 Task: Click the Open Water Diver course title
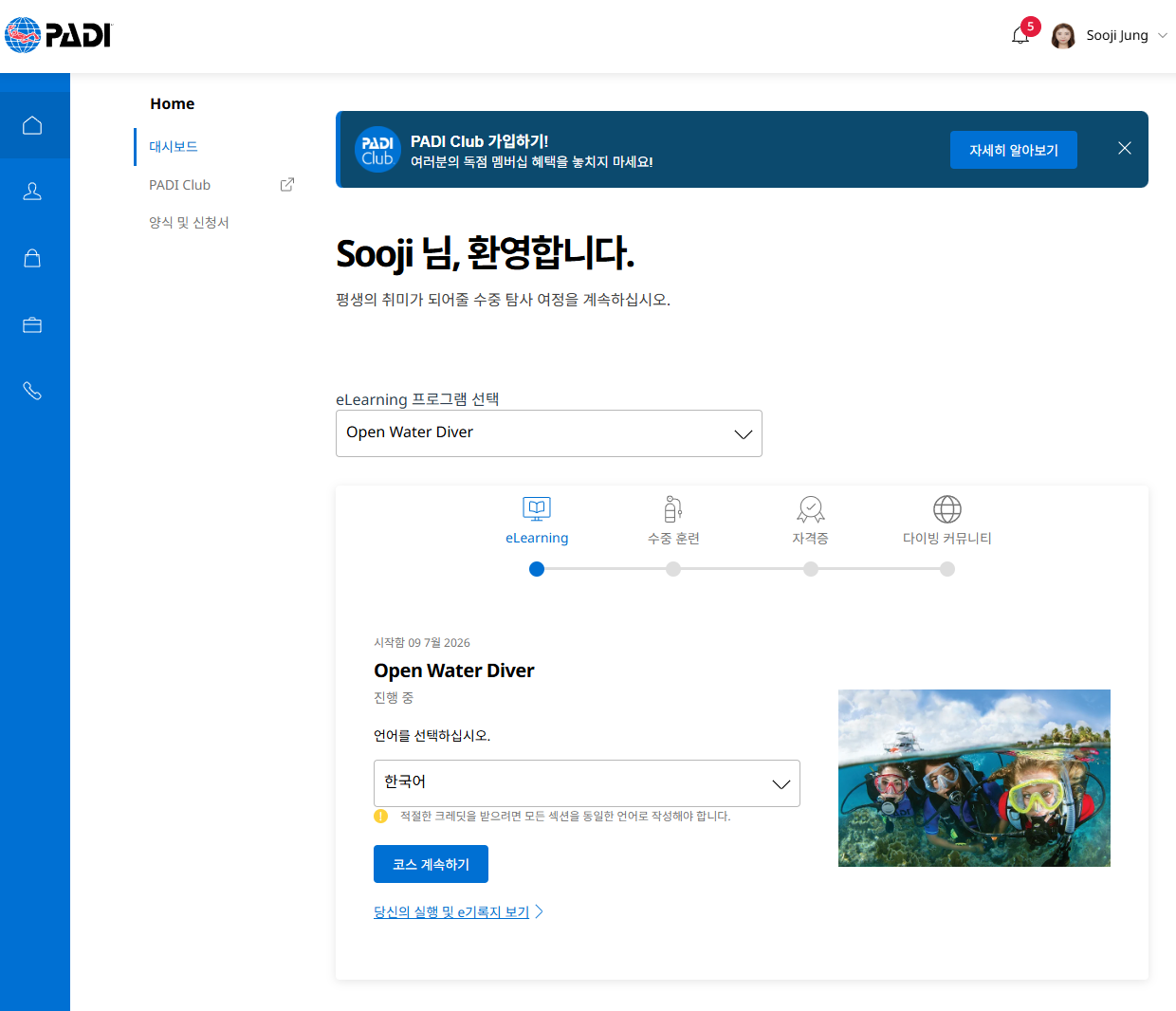point(454,671)
